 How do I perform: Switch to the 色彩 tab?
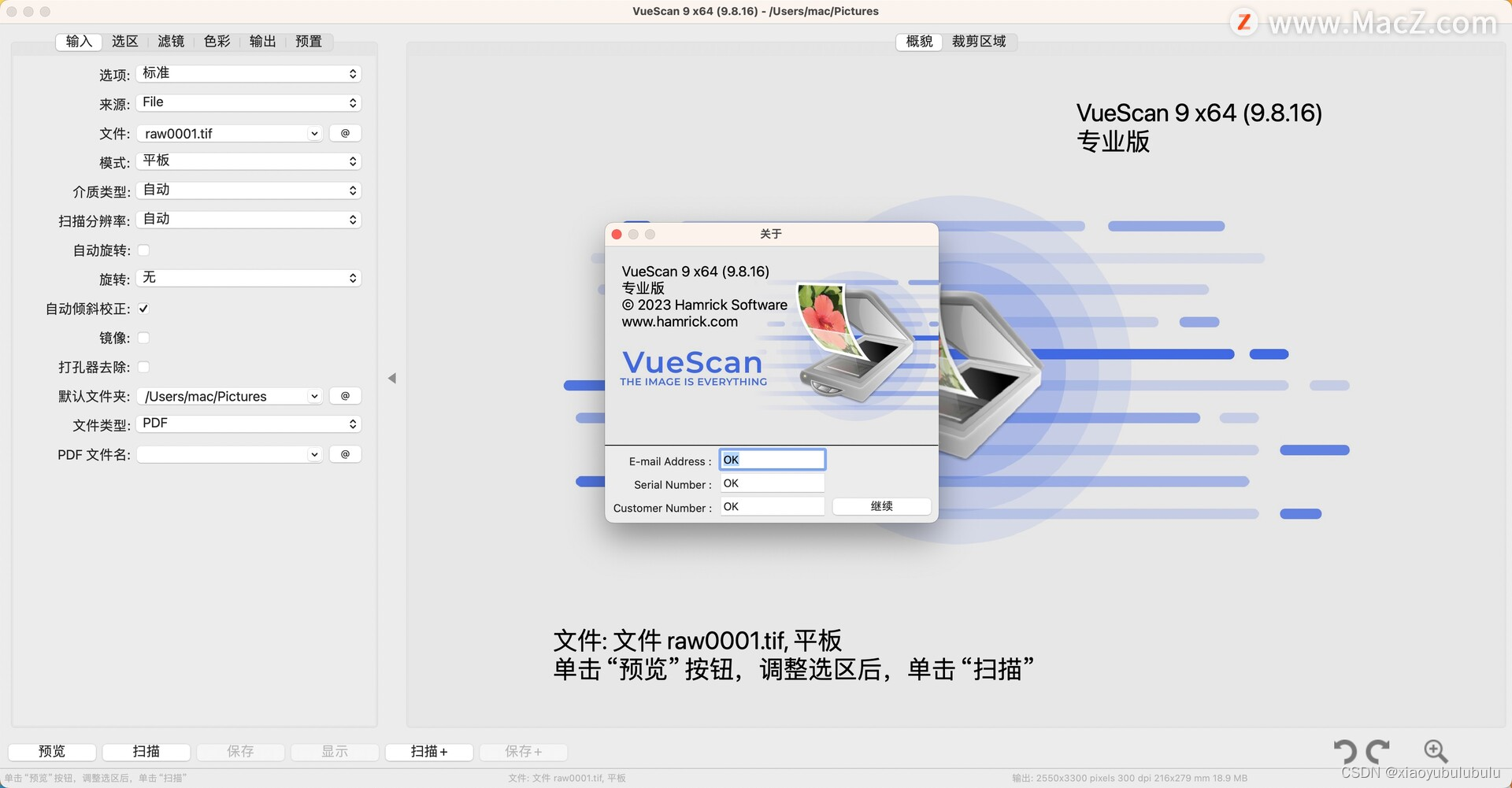(216, 41)
